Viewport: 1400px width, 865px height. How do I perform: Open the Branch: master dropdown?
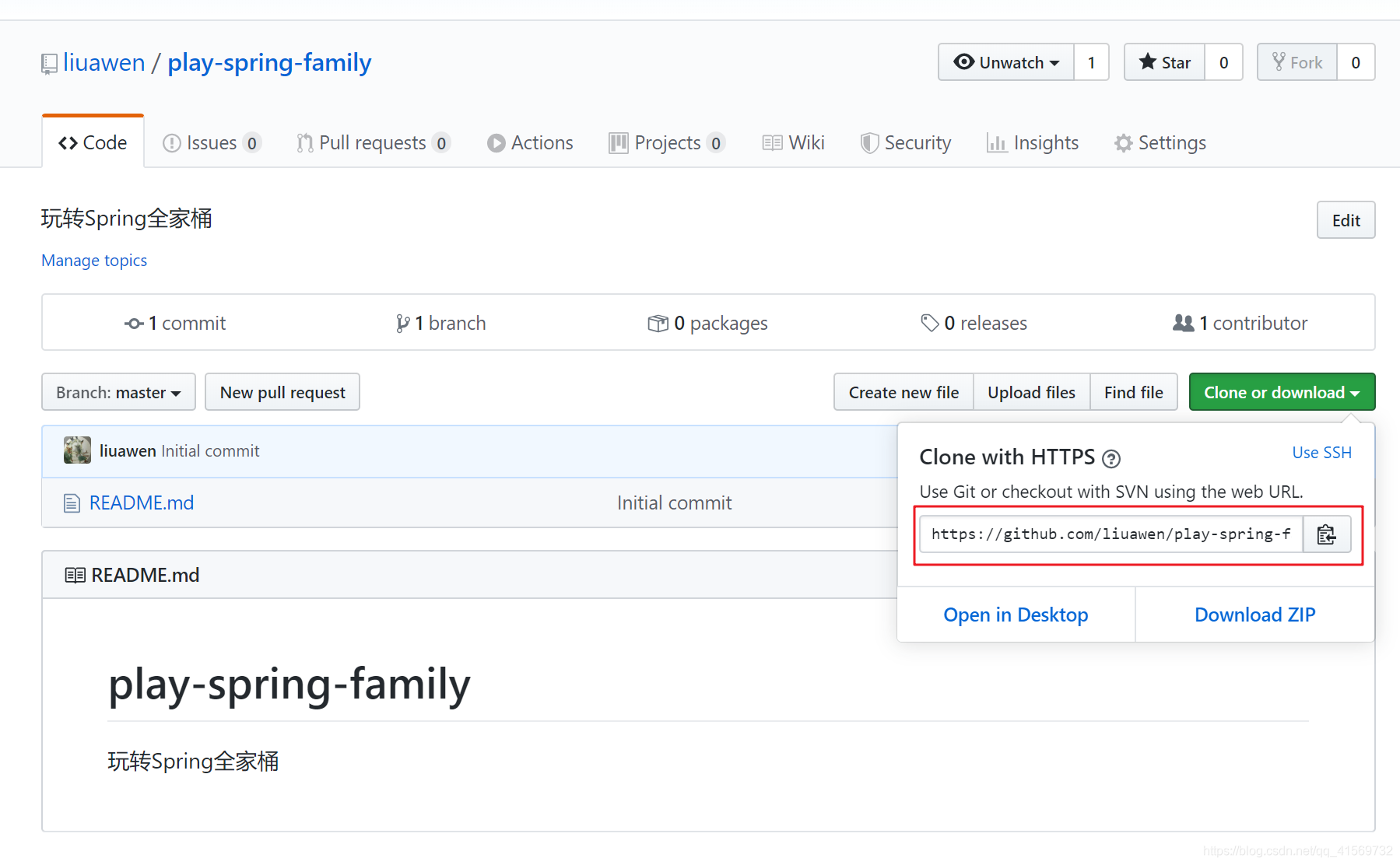[118, 392]
